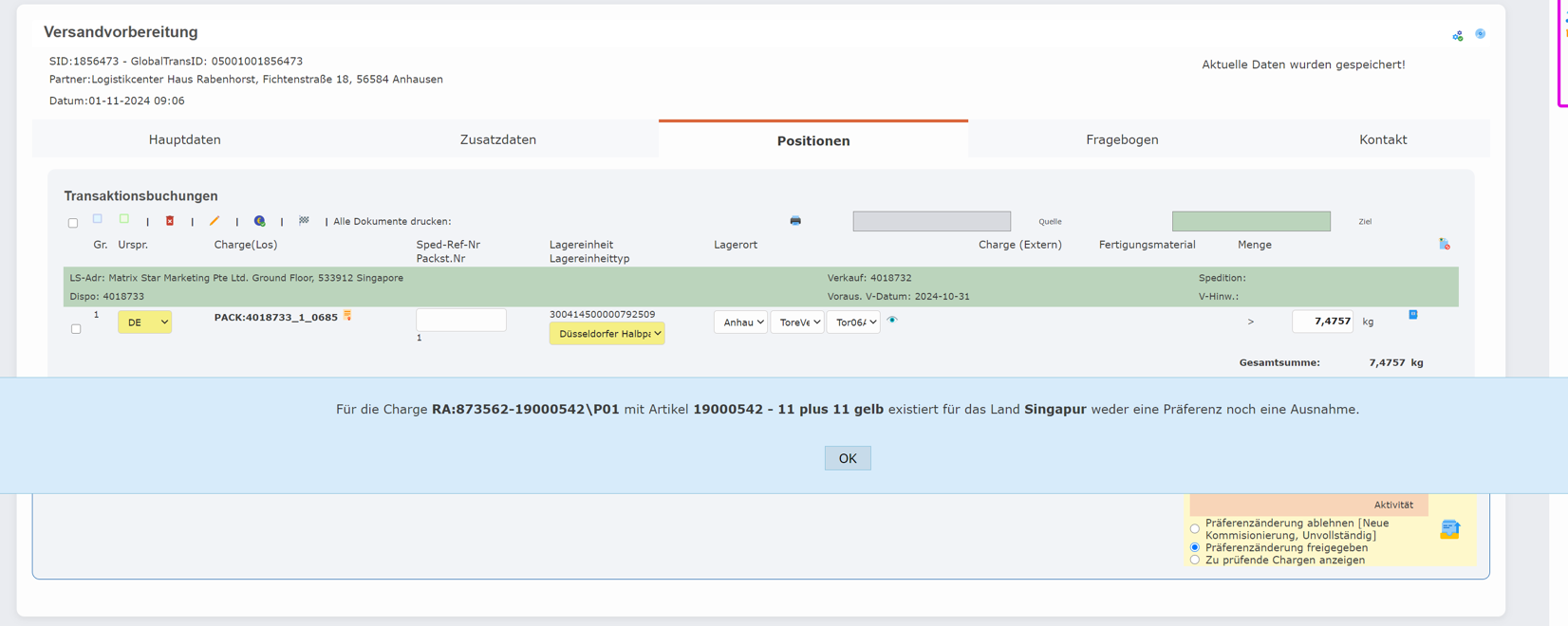Click storage unit number 300414500000792509

click(602, 314)
